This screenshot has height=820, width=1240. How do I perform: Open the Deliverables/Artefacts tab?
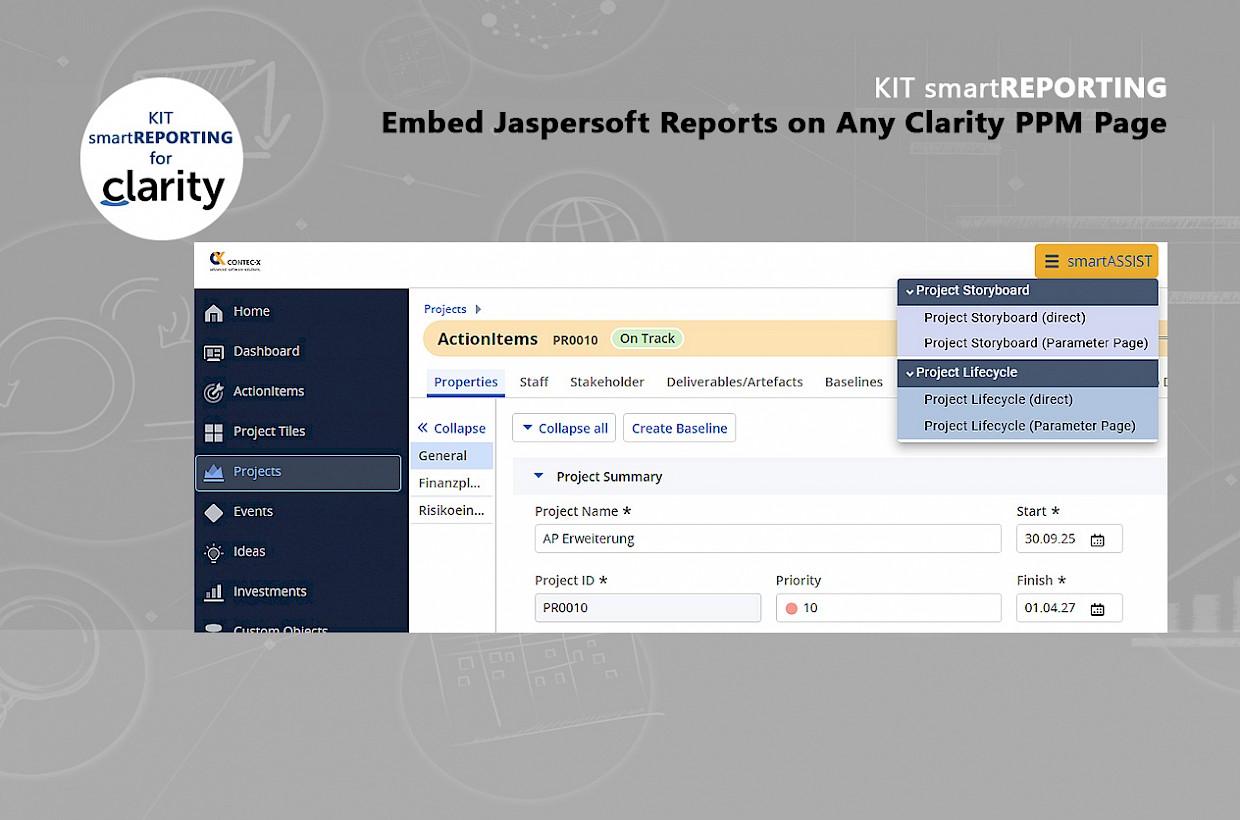[x=735, y=382]
